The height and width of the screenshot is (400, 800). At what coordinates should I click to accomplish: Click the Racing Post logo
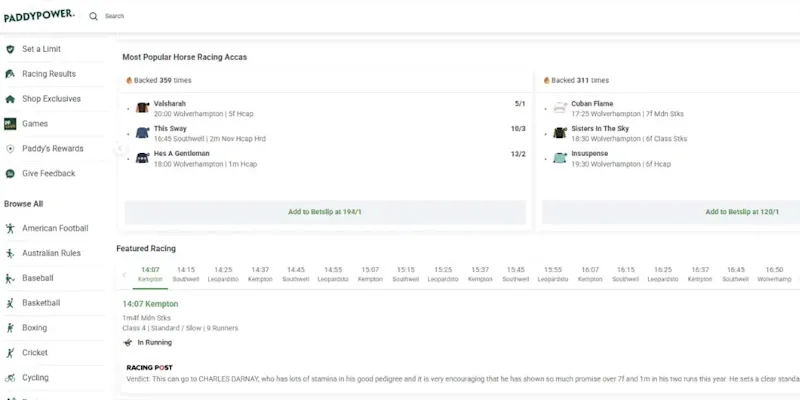tap(149, 368)
